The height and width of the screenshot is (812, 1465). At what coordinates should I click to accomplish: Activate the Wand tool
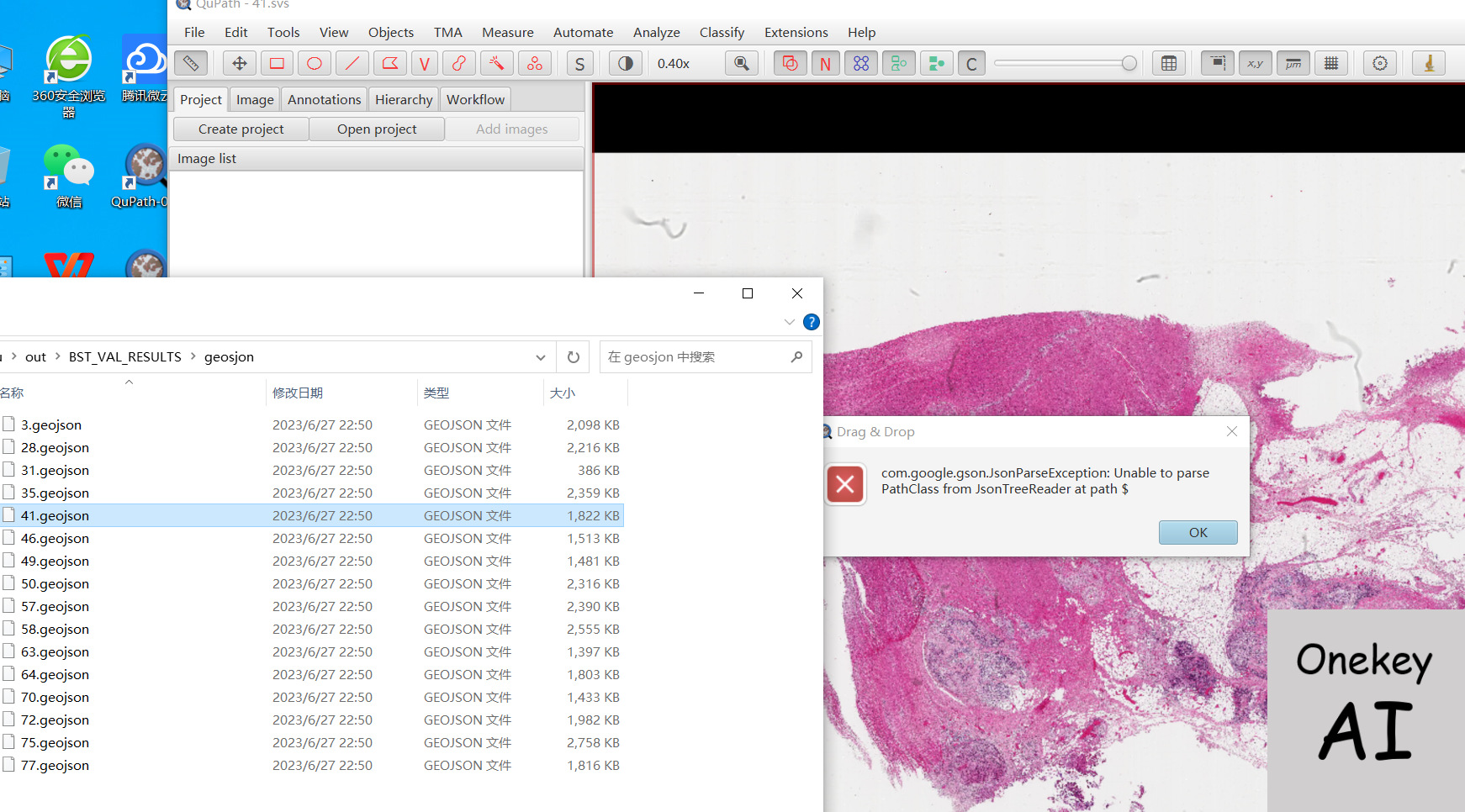497,63
